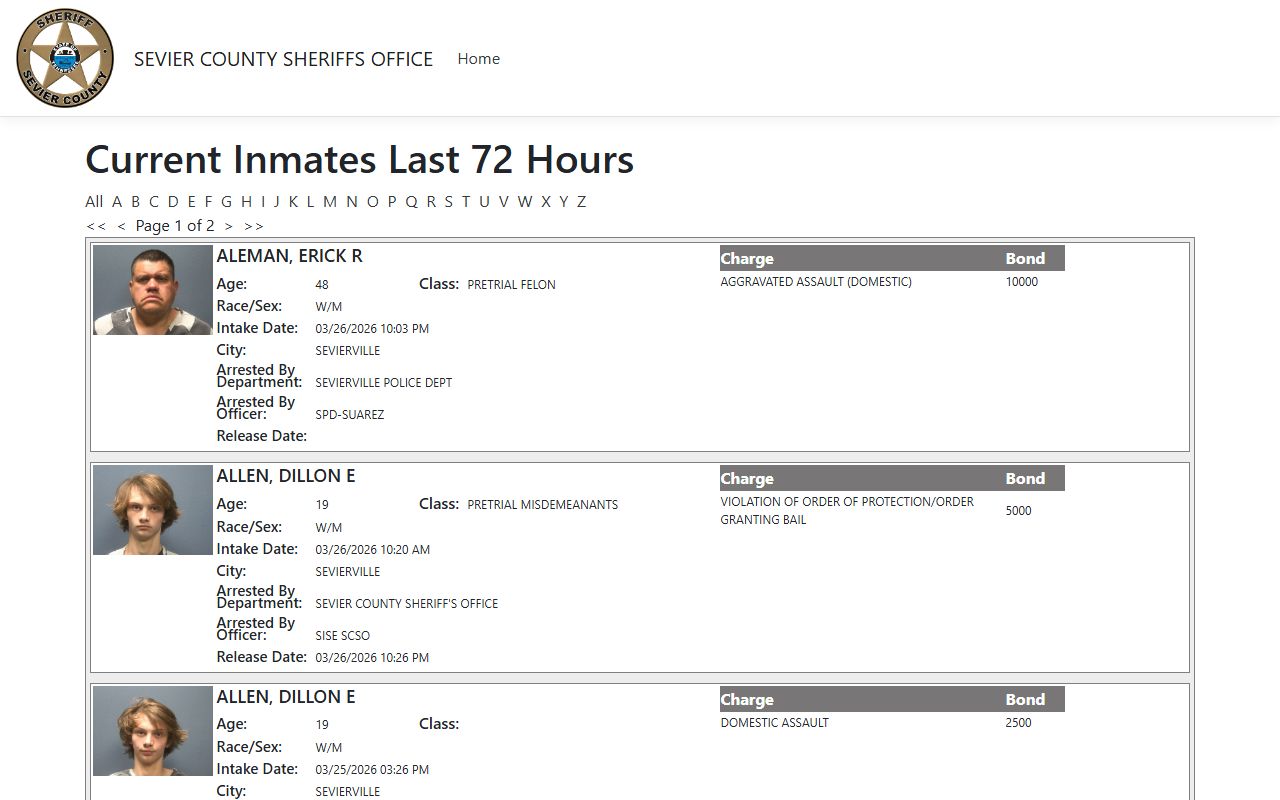Filter inmates by letter Q
This screenshot has width=1280, height=800.
pos(411,201)
